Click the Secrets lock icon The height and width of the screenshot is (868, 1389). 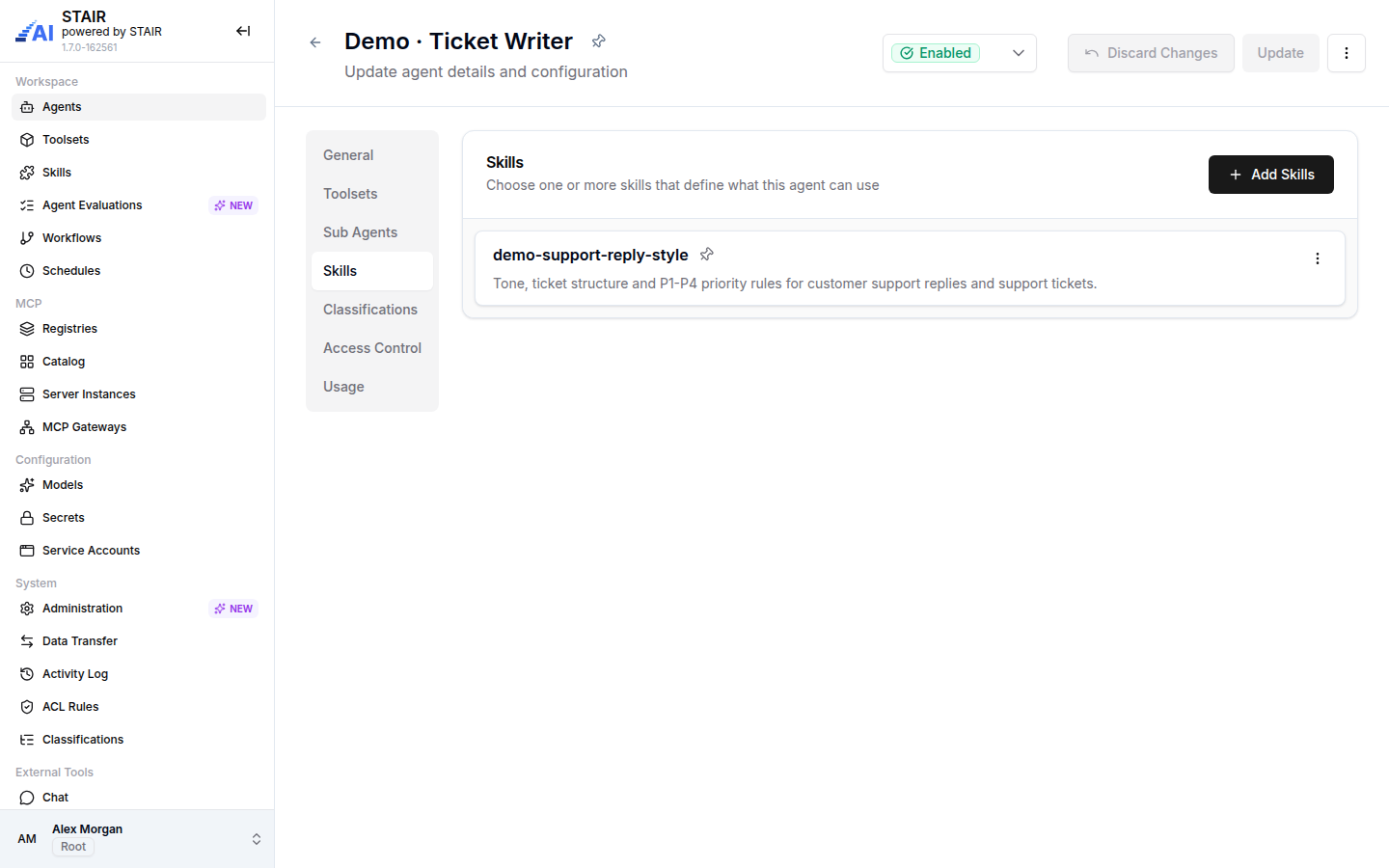point(27,518)
